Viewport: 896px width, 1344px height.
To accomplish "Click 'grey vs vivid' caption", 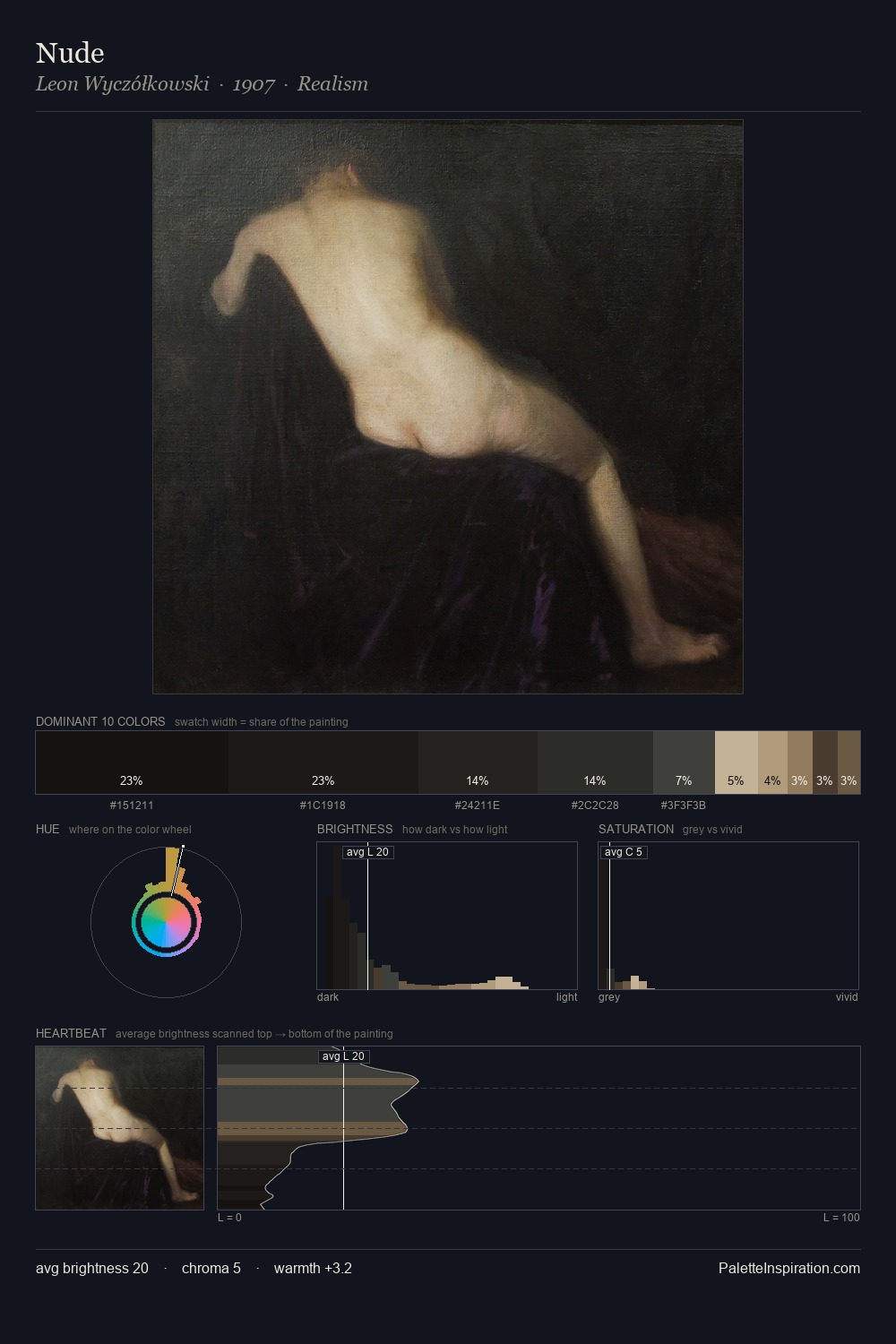I will coord(712,830).
